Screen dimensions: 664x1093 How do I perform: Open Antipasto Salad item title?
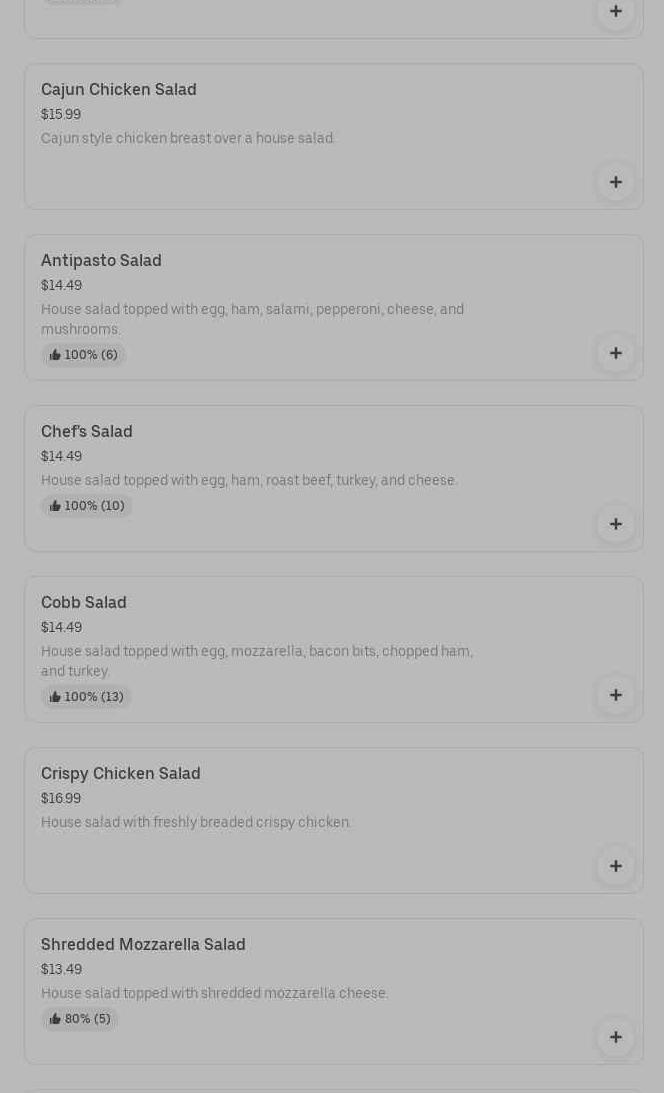coord(101,261)
